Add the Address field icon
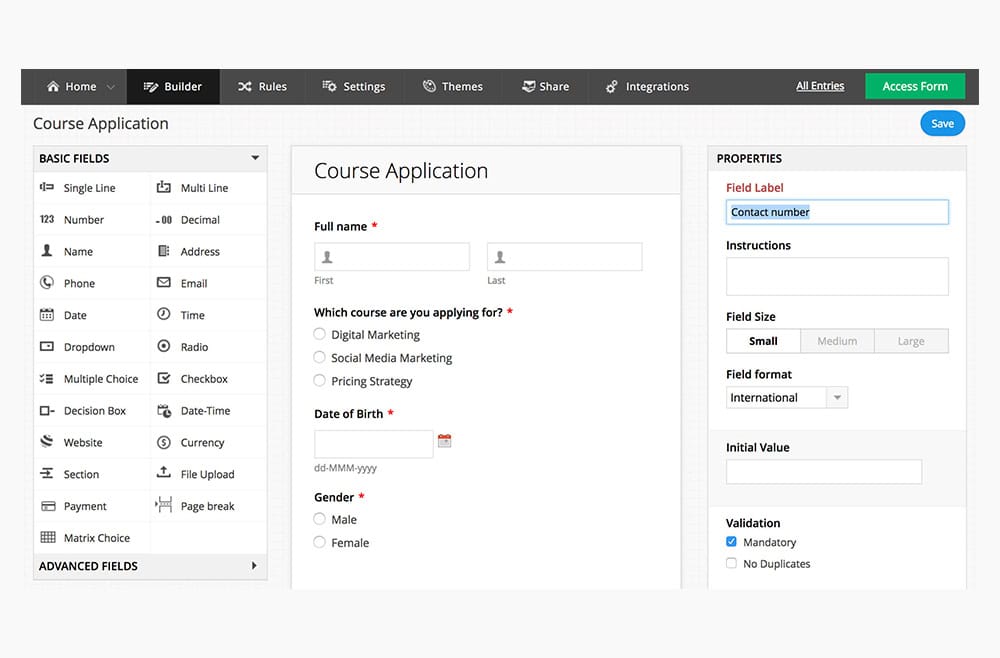 click(164, 251)
